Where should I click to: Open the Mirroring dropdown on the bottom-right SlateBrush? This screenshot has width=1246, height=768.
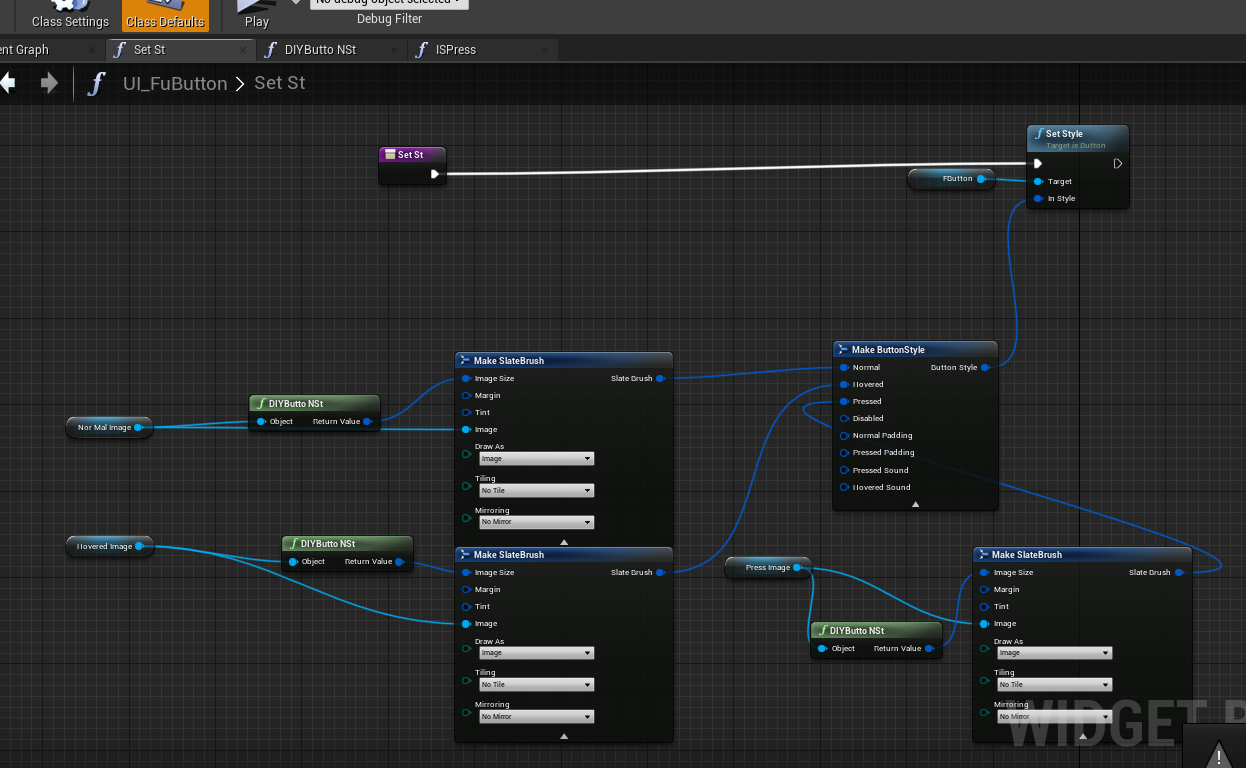click(1053, 716)
